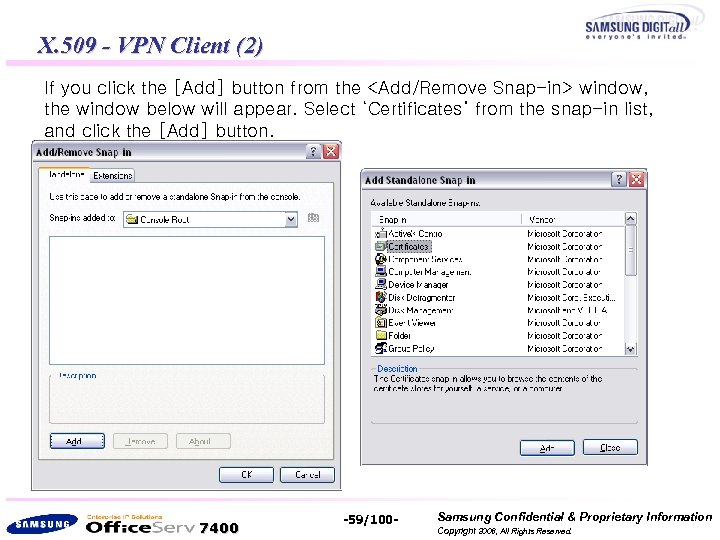Select the Certificates row text
The height and width of the screenshot is (540, 720).
click(x=409, y=247)
